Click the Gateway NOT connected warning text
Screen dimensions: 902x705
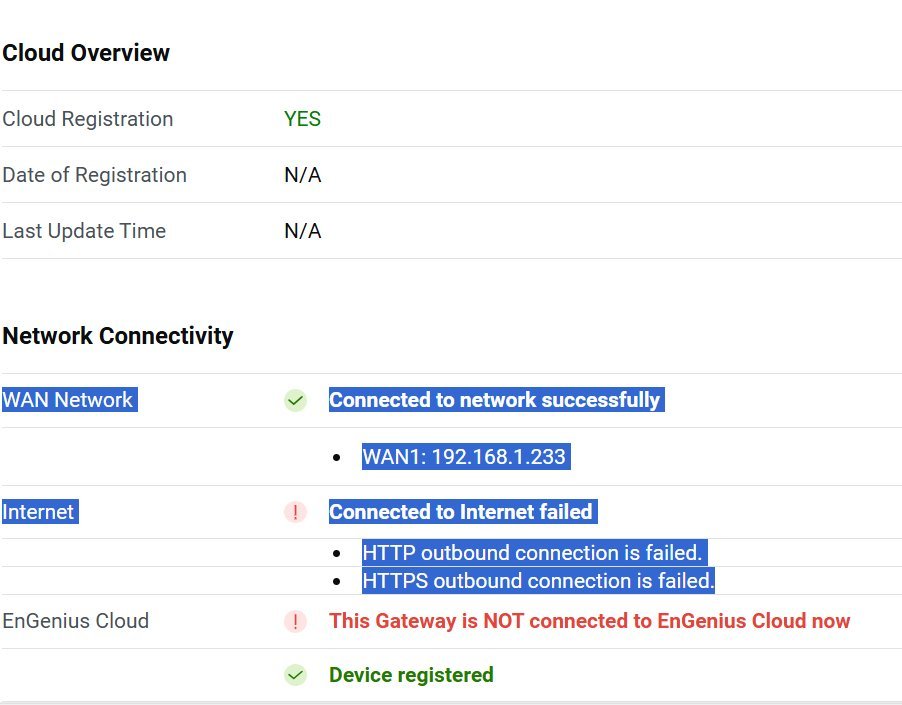(590, 621)
